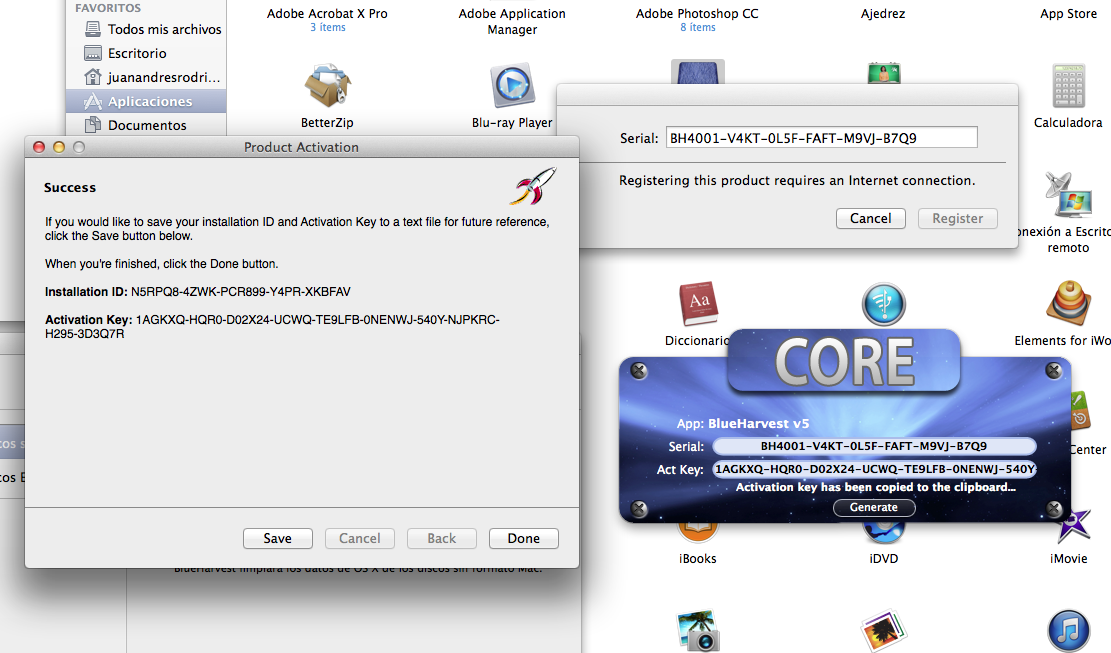Click the Escritorio sidebar icon
This screenshot has height=653, width=1111.
93,53
